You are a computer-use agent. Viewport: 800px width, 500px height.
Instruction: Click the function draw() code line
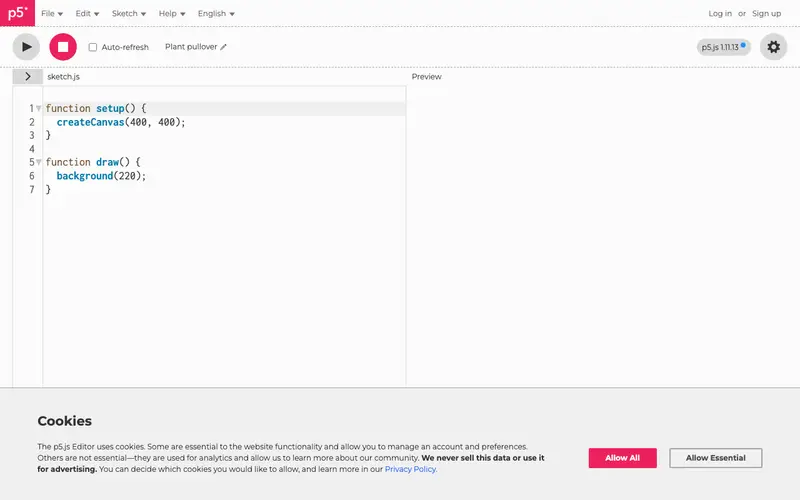(x=93, y=162)
